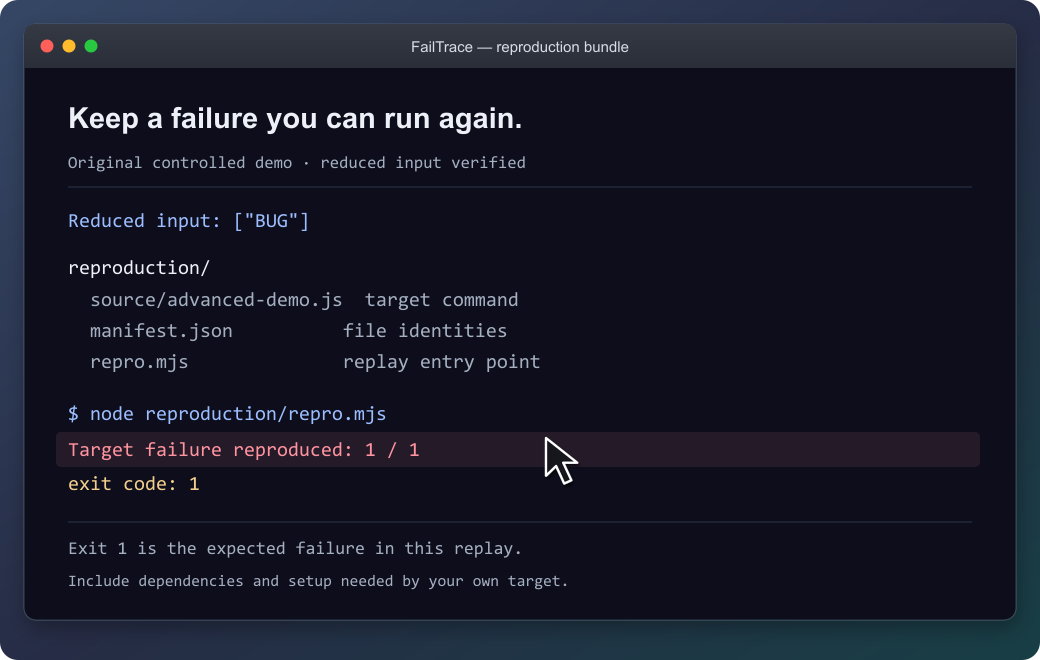Click the 'target command' description
This screenshot has width=1040, height=660.
point(441,300)
